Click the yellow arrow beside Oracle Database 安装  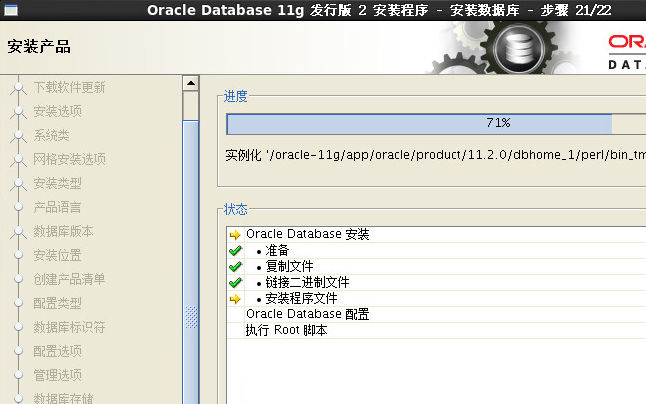pos(235,234)
